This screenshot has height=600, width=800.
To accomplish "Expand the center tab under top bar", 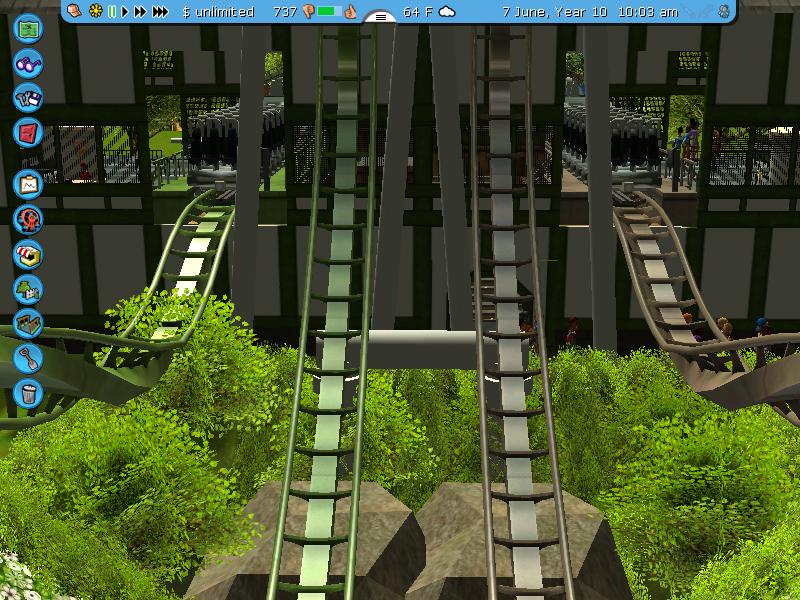I will (x=381, y=17).
